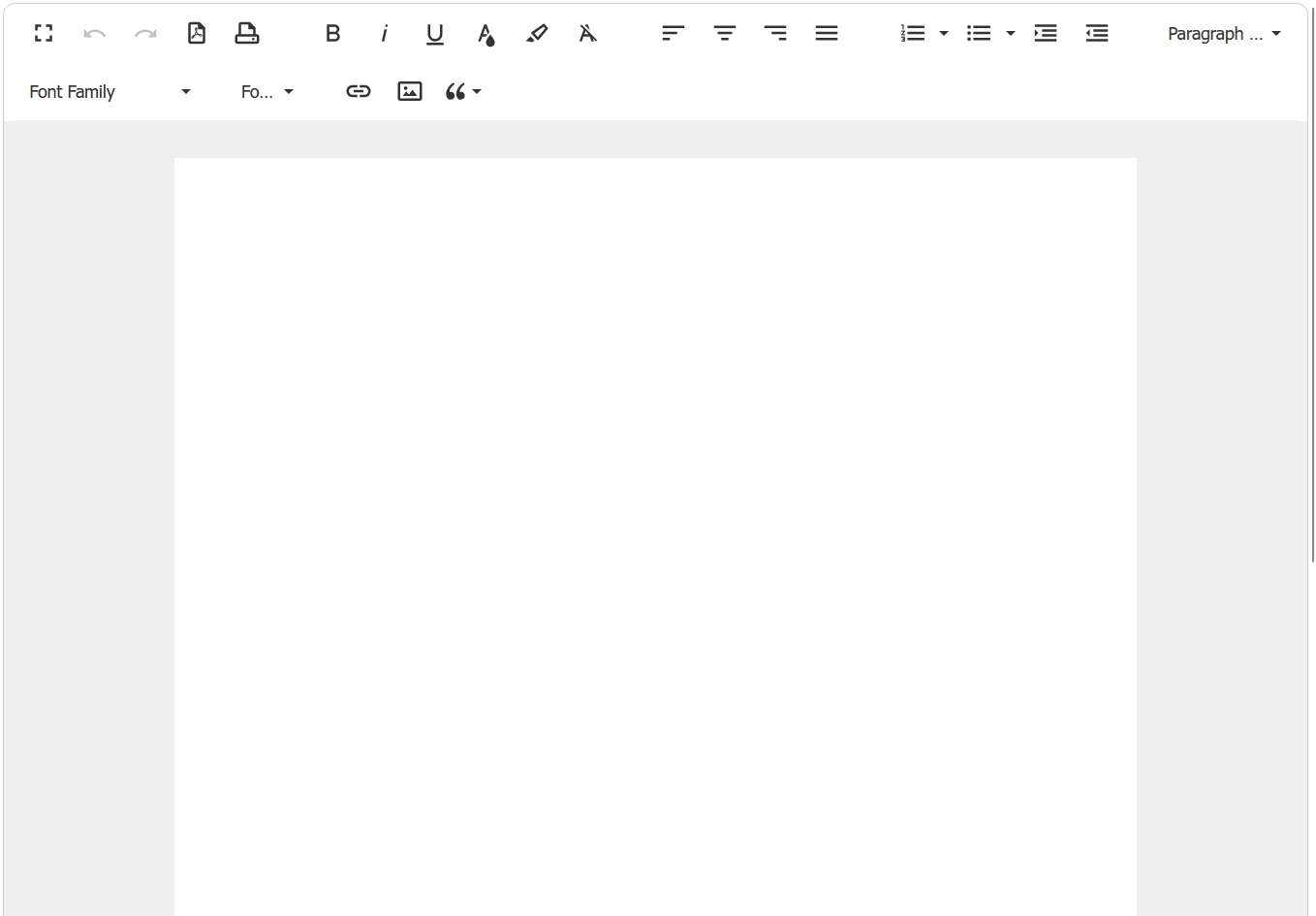Toggle bold formatting
The width and height of the screenshot is (1316, 916).
pos(332,32)
